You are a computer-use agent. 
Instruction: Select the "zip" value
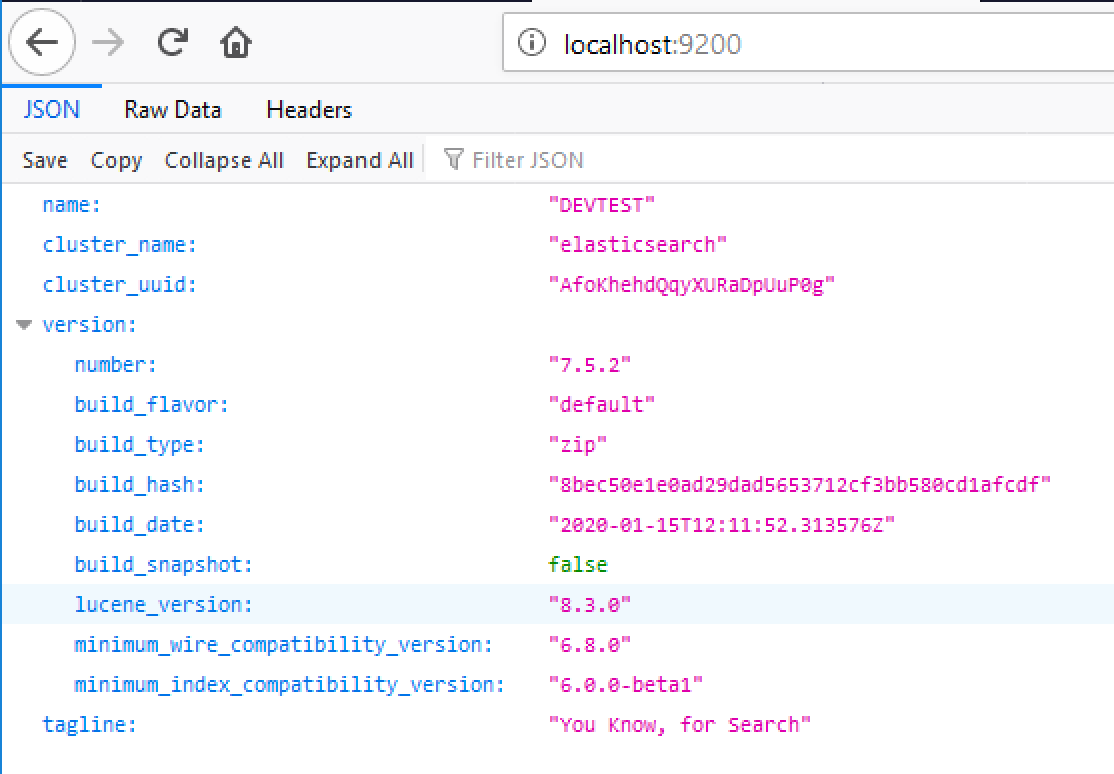click(578, 444)
